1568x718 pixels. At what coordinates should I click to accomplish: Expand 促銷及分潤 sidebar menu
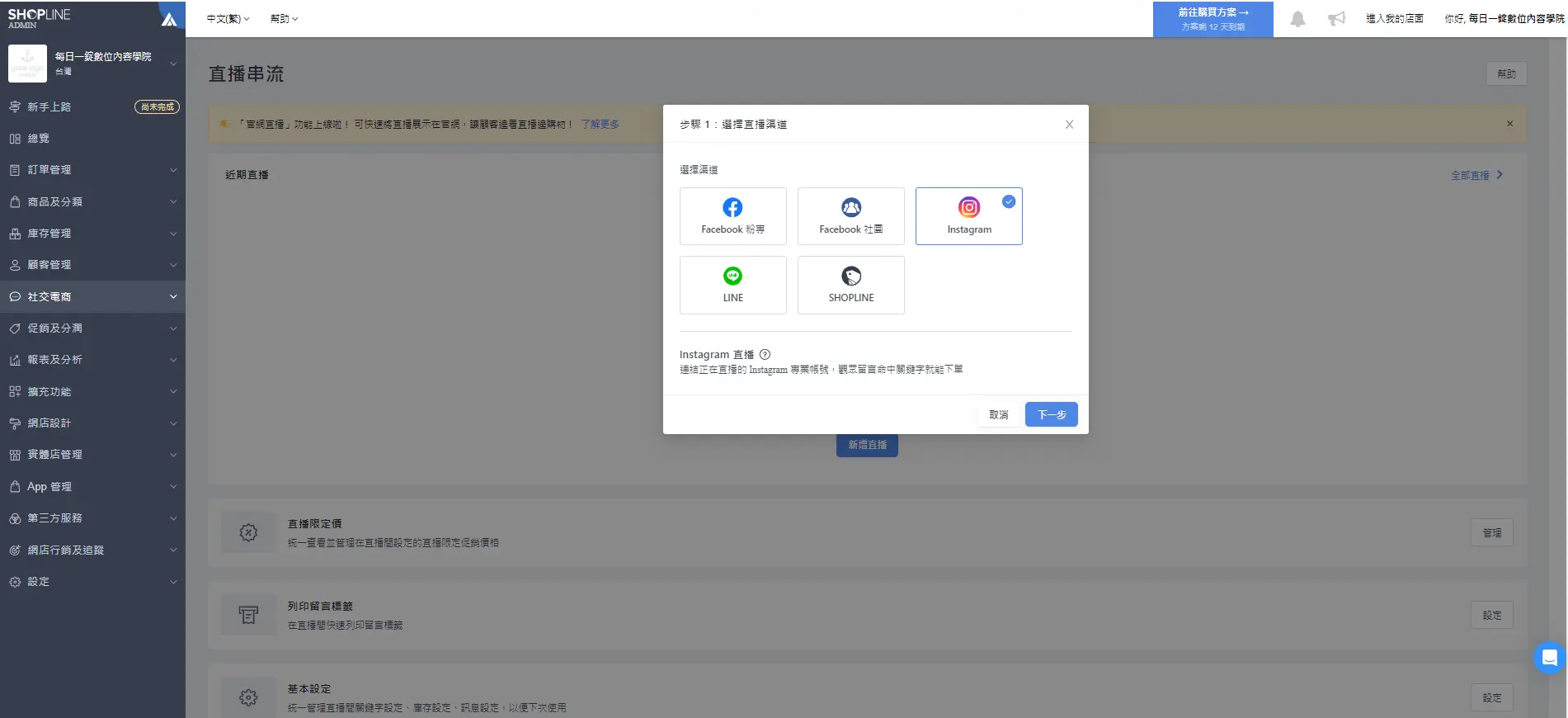92,328
